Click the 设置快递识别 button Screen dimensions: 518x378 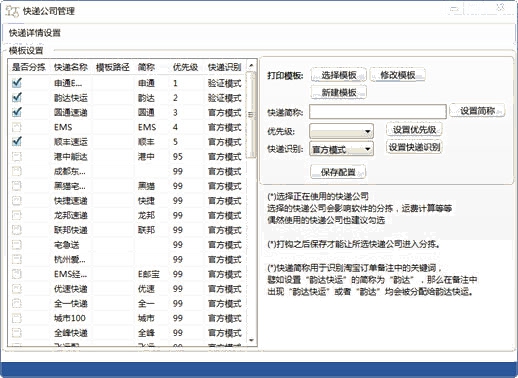(414, 147)
